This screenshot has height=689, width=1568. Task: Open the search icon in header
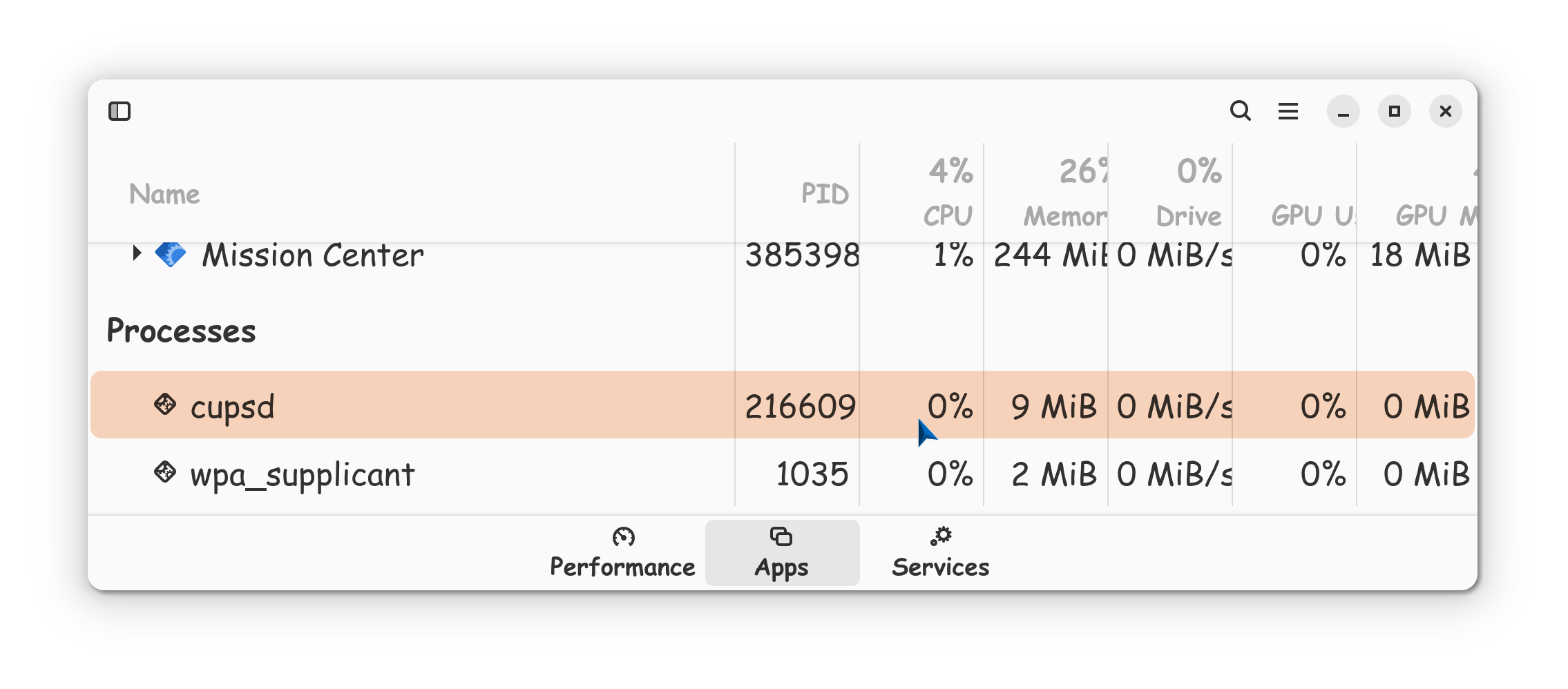[1241, 111]
